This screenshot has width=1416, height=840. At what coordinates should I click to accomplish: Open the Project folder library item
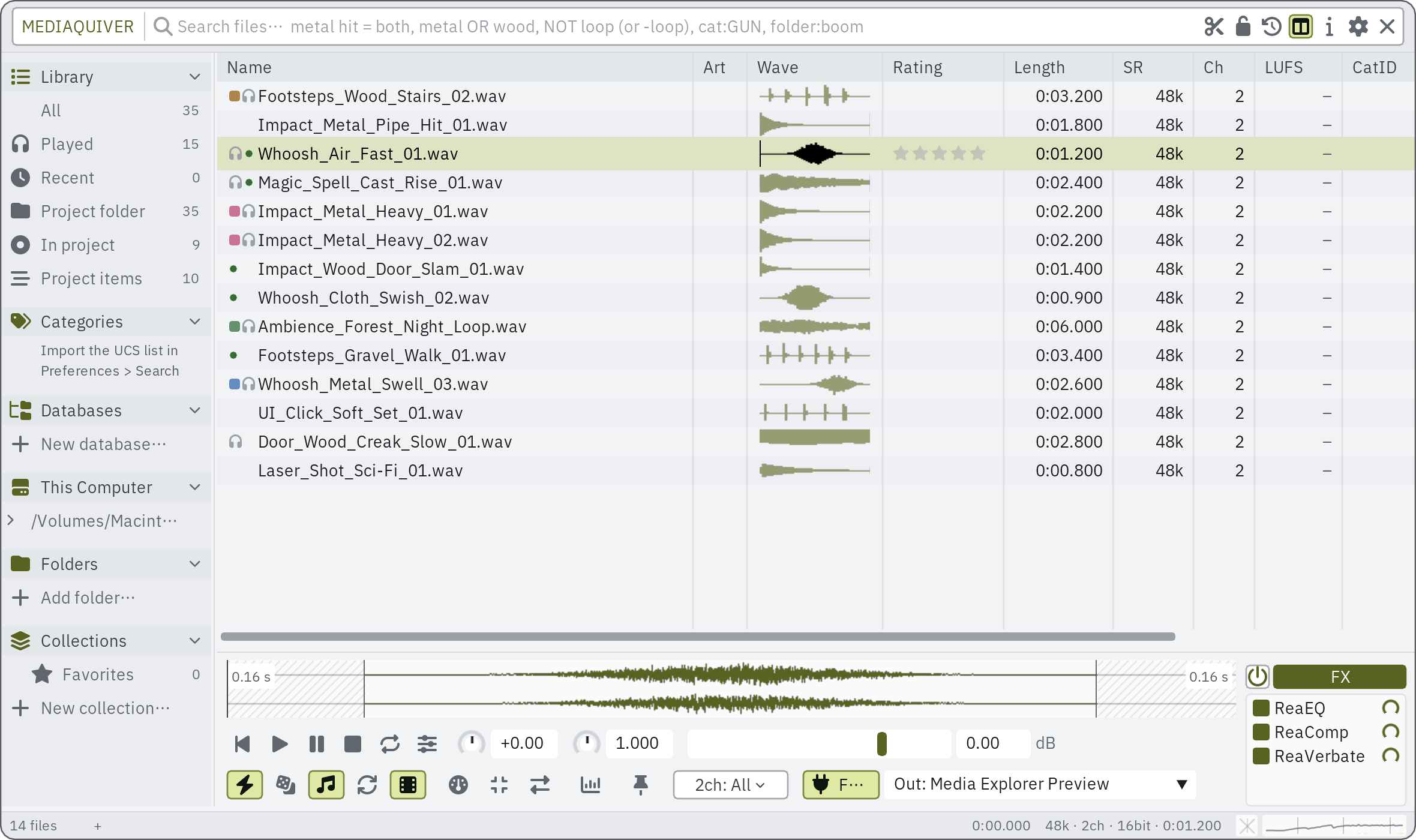[x=106, y=211]
